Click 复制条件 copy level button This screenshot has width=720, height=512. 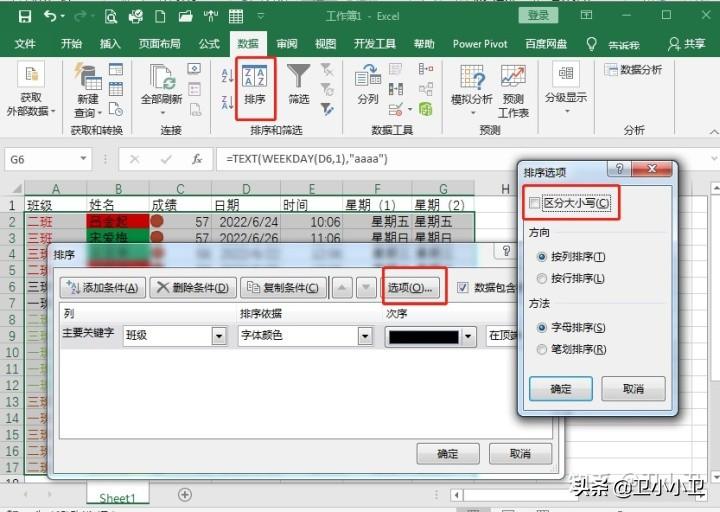pyautogui.click(x=283, y=288)
